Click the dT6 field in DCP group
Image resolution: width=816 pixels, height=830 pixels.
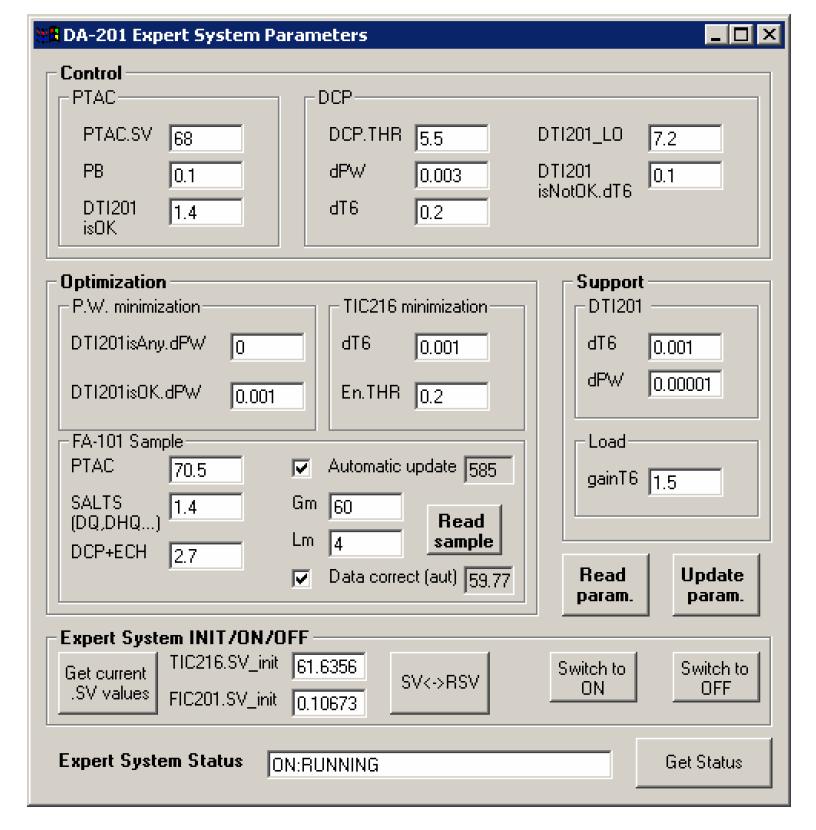452,213
